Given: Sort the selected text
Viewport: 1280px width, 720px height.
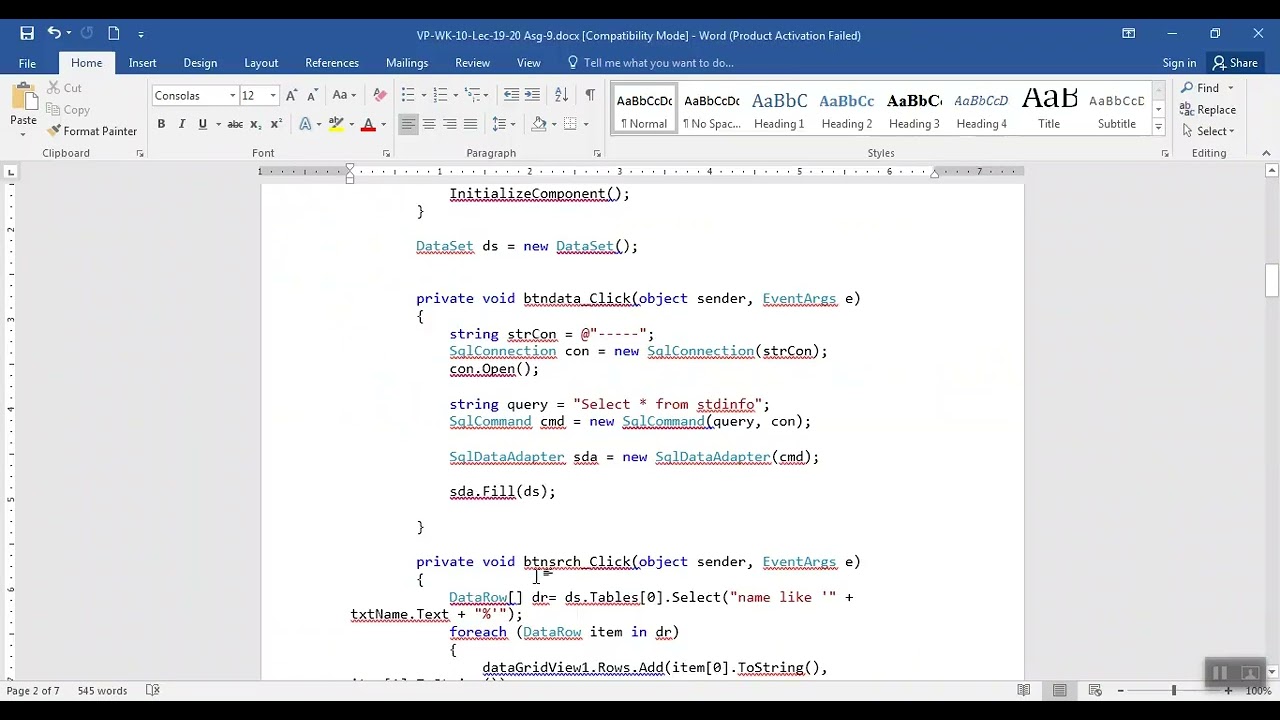Looking at the screenshot, I should 561,95.
